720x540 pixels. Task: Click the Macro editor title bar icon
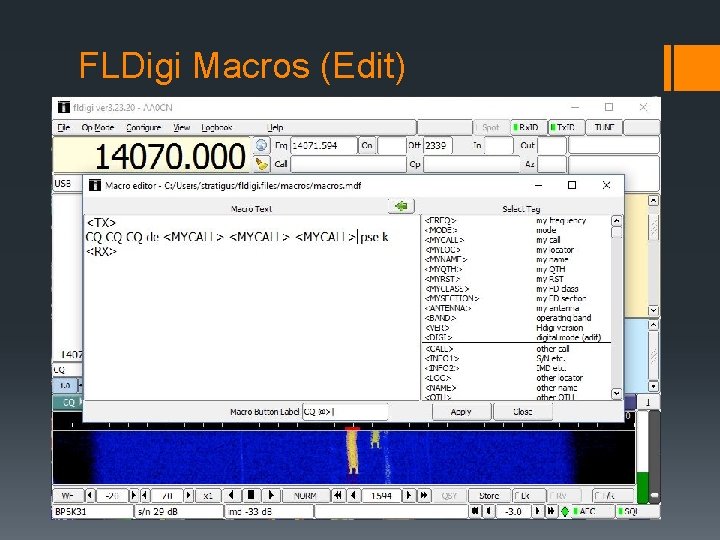coord(95,186)
